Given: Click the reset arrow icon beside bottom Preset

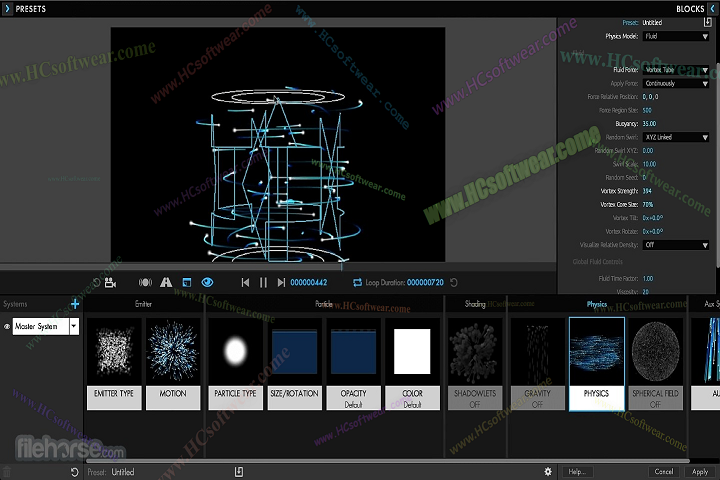Looking at the screenshot, I should (x=75, y=471).
